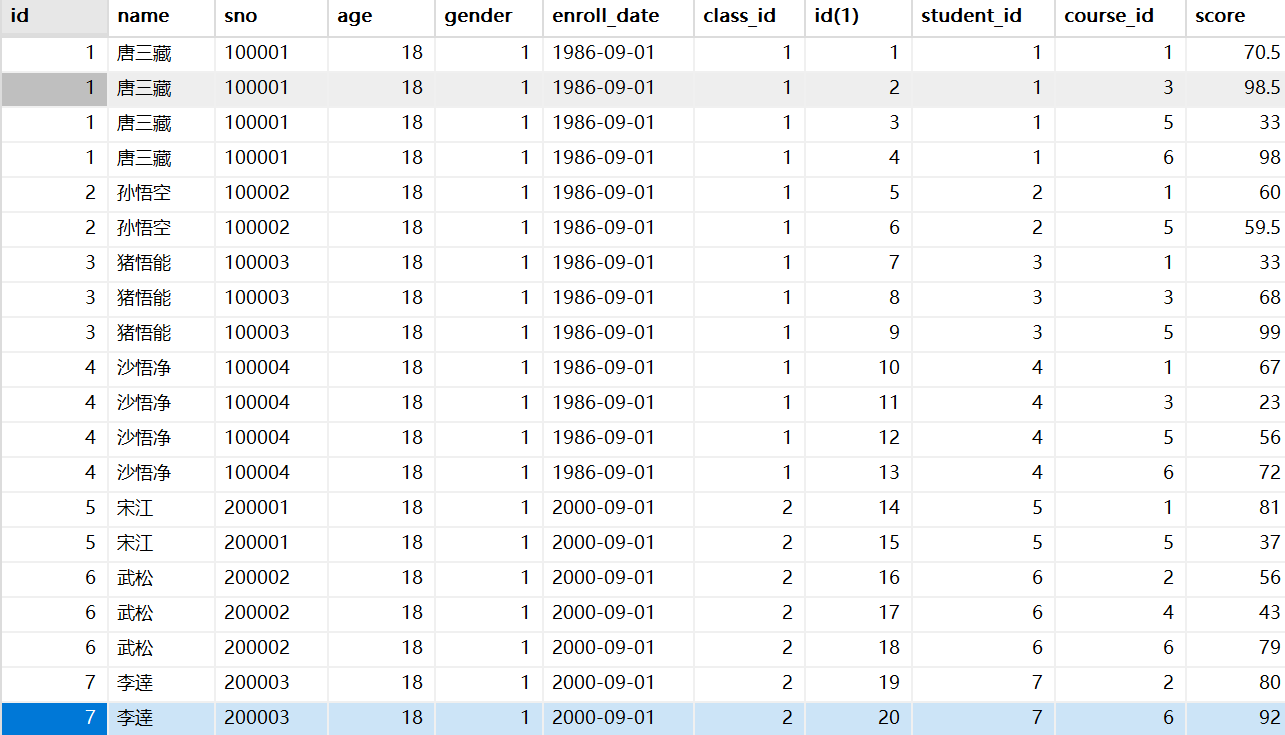Select id(1) cell with value 18

858,648
